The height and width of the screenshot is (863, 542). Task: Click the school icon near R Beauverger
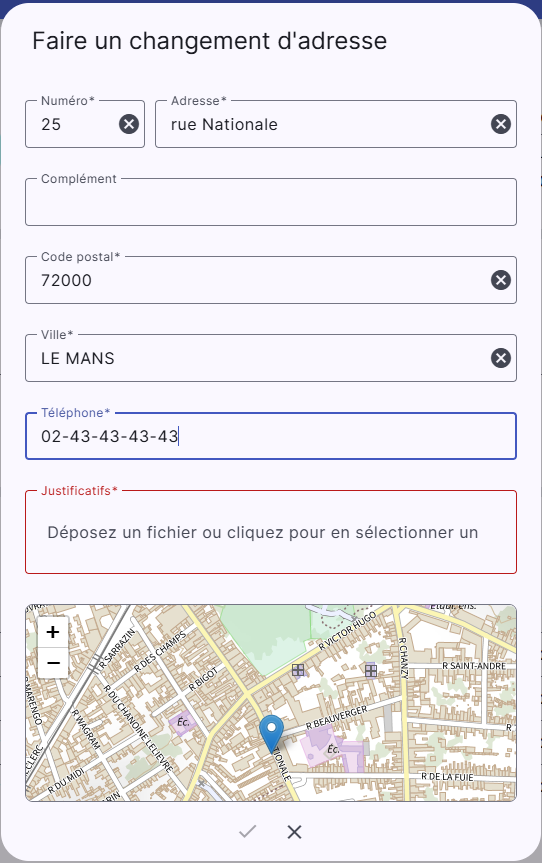pos(333,749)
